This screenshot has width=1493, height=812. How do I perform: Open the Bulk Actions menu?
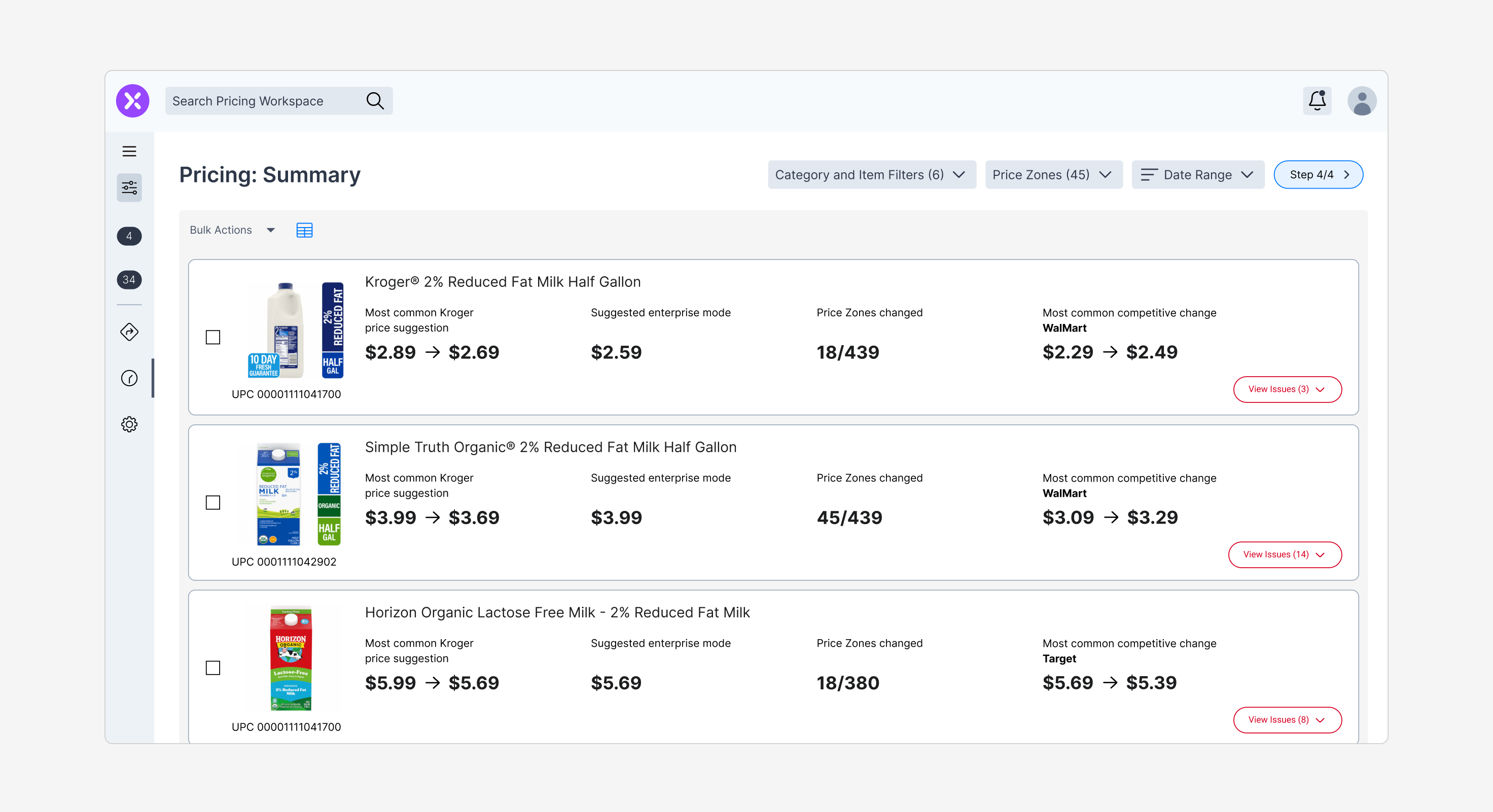(232, 230)
